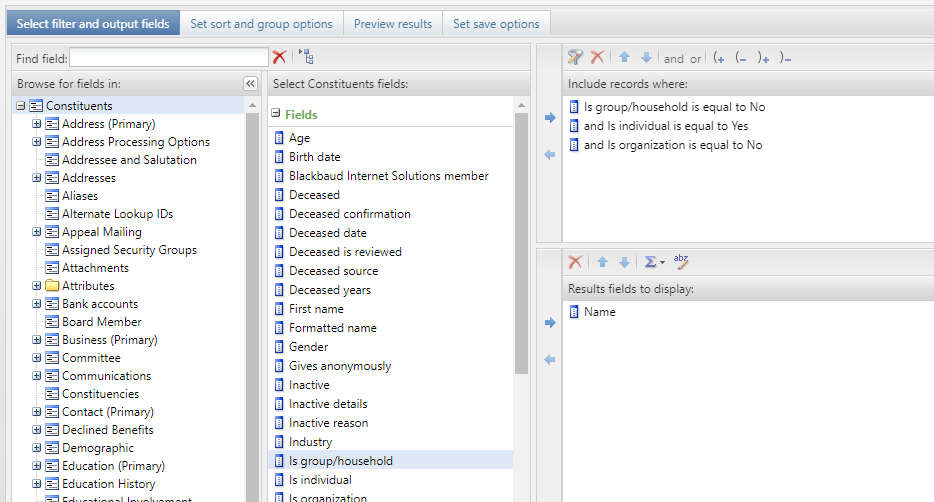Remove an open parenthesis from filter
Image resolution: width=934 pixels, height=502 pixels.
tap(740, 58)
